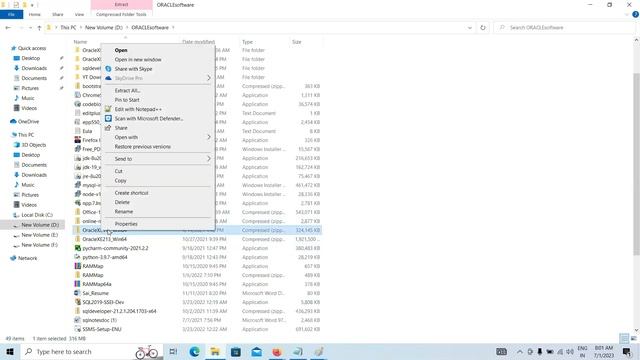The width and height of the screenshot is (640, 360).
Task: Click the Extract contextual tab
Action: point(121,4)
